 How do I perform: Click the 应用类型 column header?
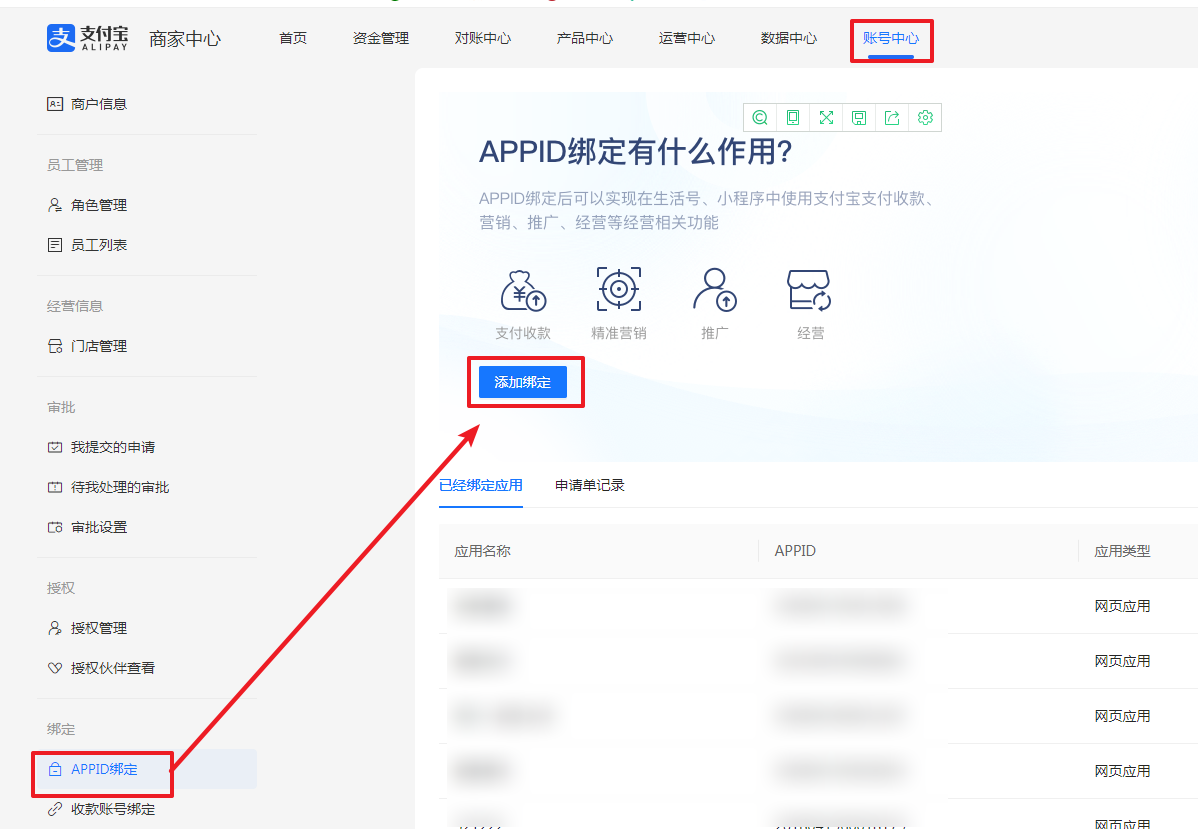tap(1122, 551)
